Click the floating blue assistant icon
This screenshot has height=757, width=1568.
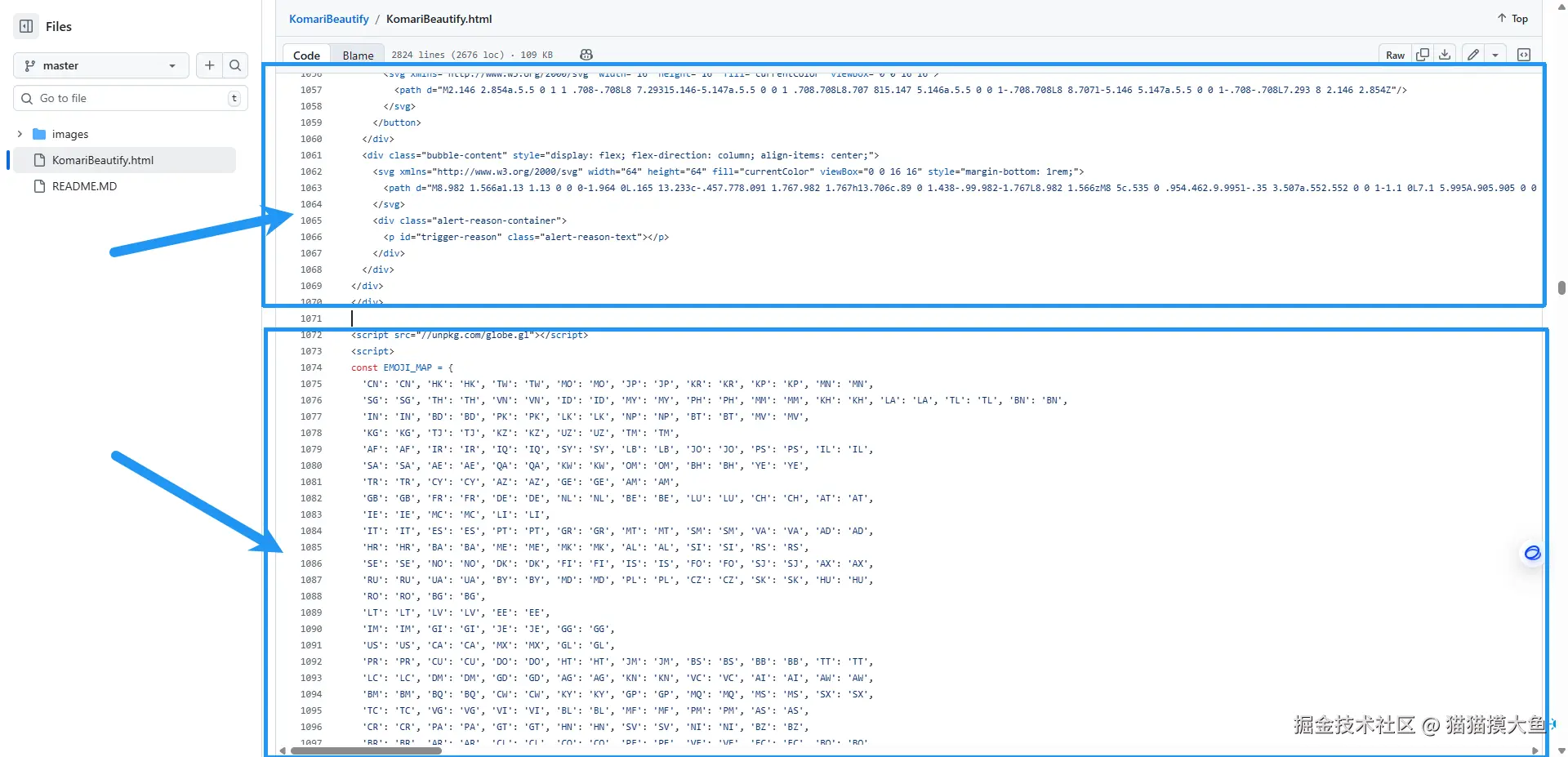click(x=1532, y=553)
